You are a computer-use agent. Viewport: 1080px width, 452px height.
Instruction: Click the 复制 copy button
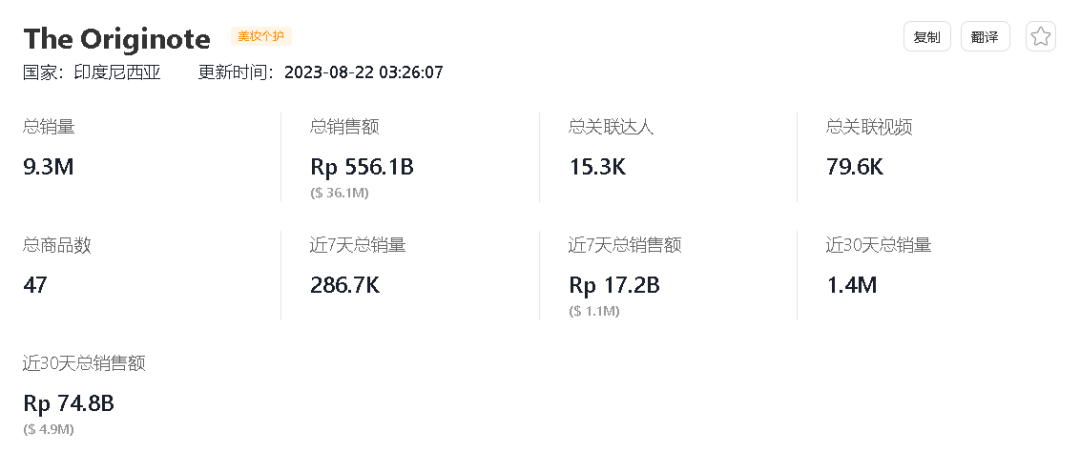927,37
